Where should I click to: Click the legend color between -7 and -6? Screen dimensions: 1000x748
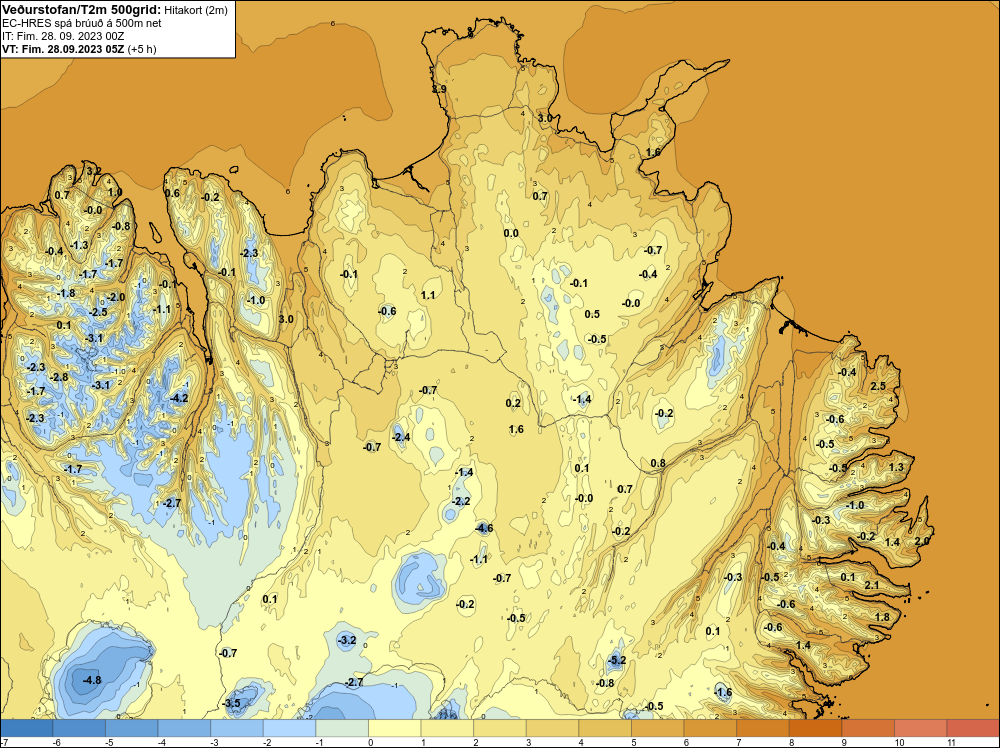pyautogui.click(x=27, y=728)
